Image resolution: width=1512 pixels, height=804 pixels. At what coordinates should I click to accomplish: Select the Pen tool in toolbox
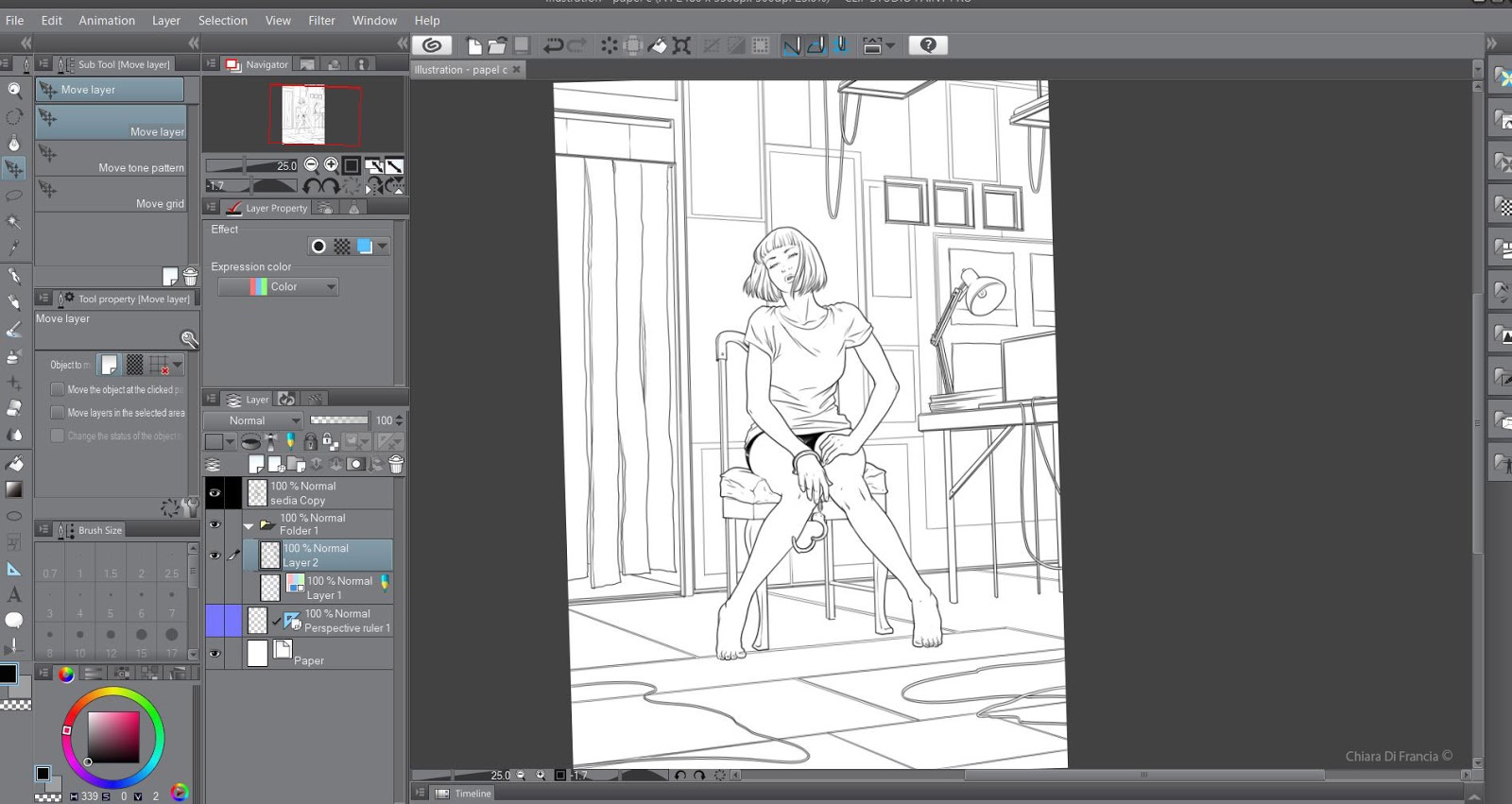14,276
